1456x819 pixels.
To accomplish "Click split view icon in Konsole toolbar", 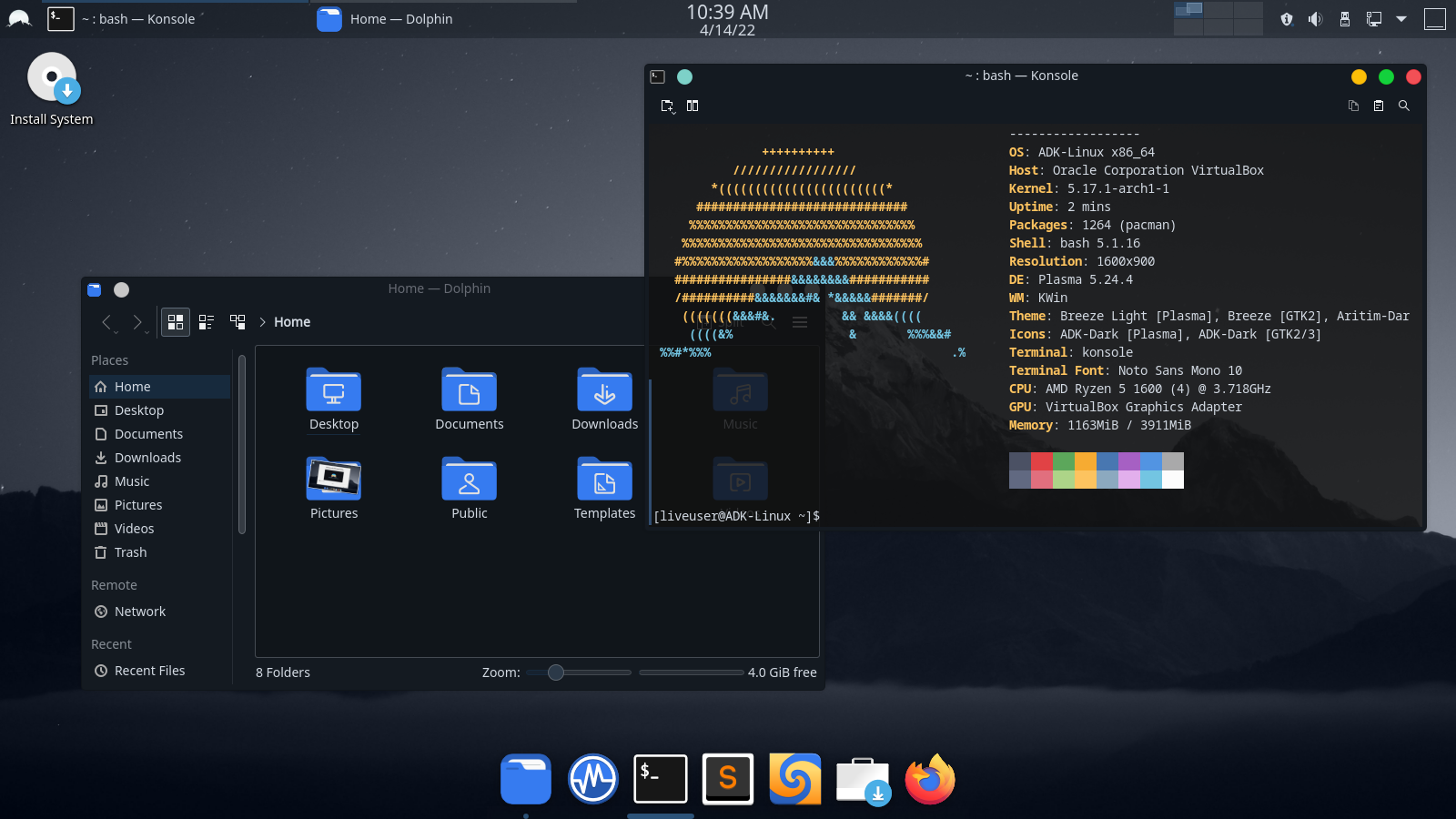I will click(693, 106).
